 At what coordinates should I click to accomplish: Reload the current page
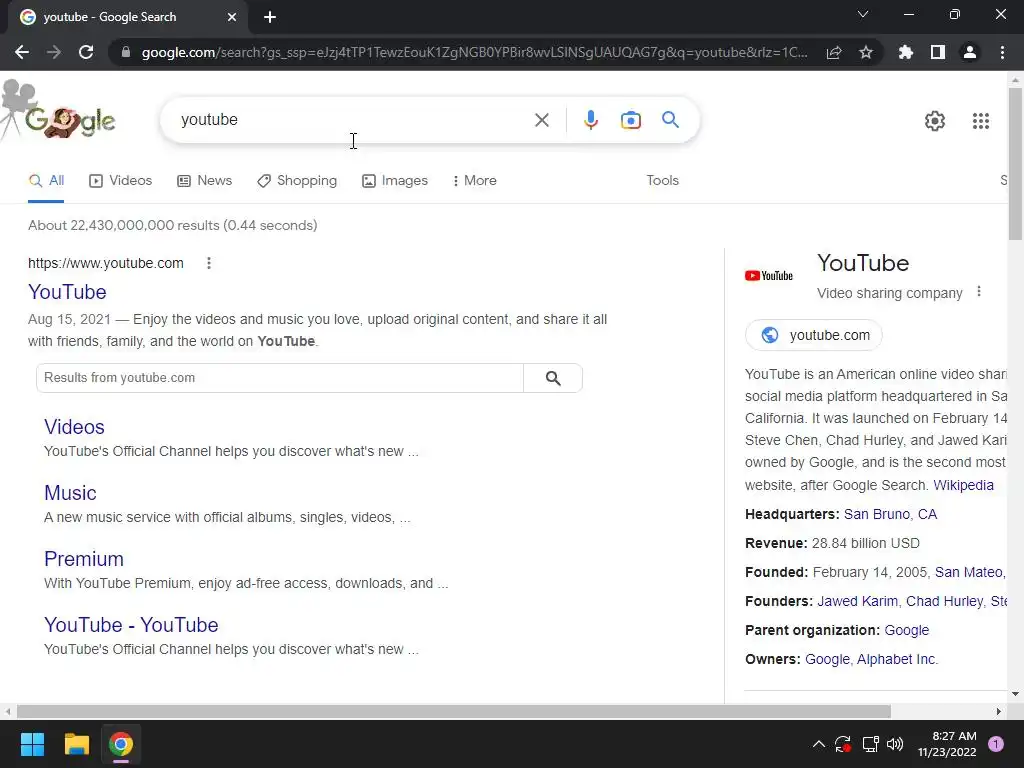pyautogui.click(x=86, y=52)
